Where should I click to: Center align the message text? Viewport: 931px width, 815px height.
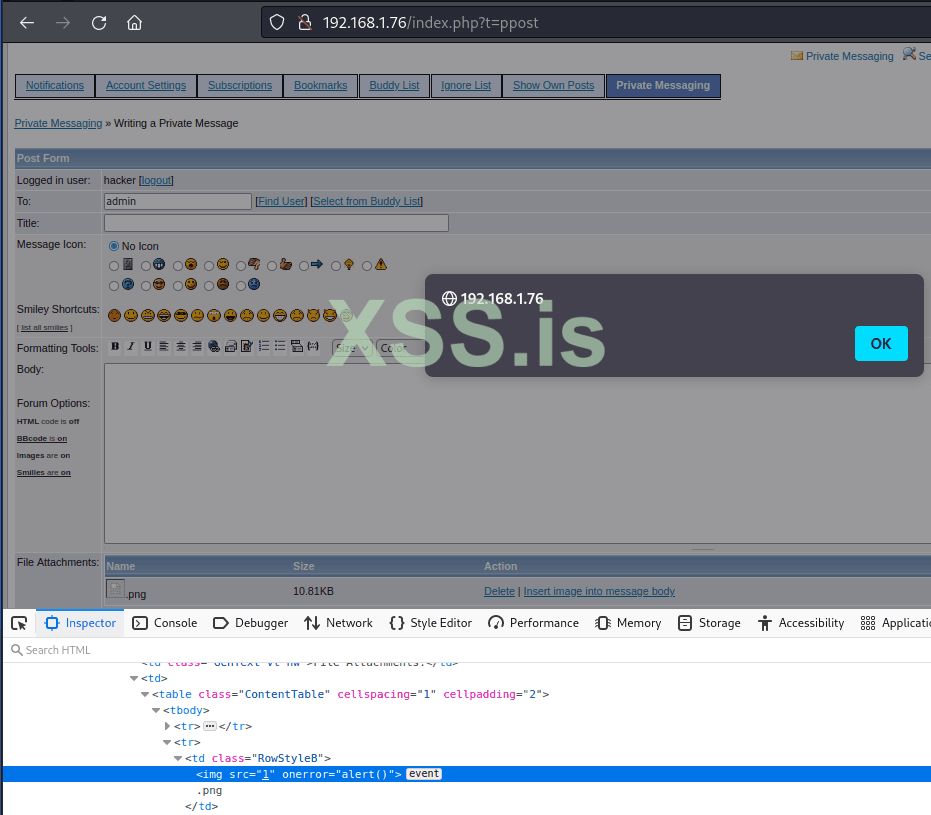(180, 347)
